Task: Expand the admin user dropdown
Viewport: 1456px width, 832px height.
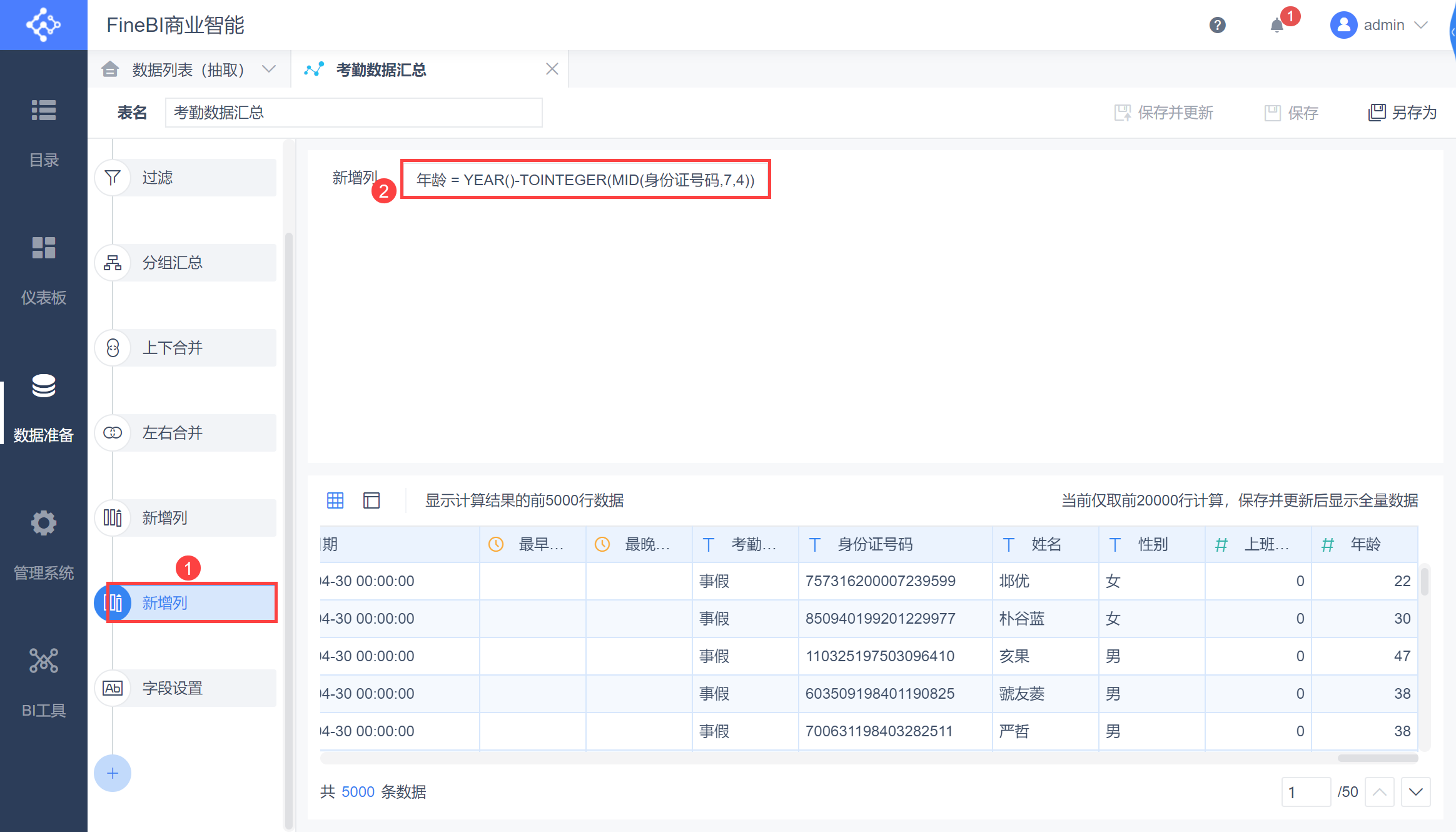Action: tap(1421, 25)
